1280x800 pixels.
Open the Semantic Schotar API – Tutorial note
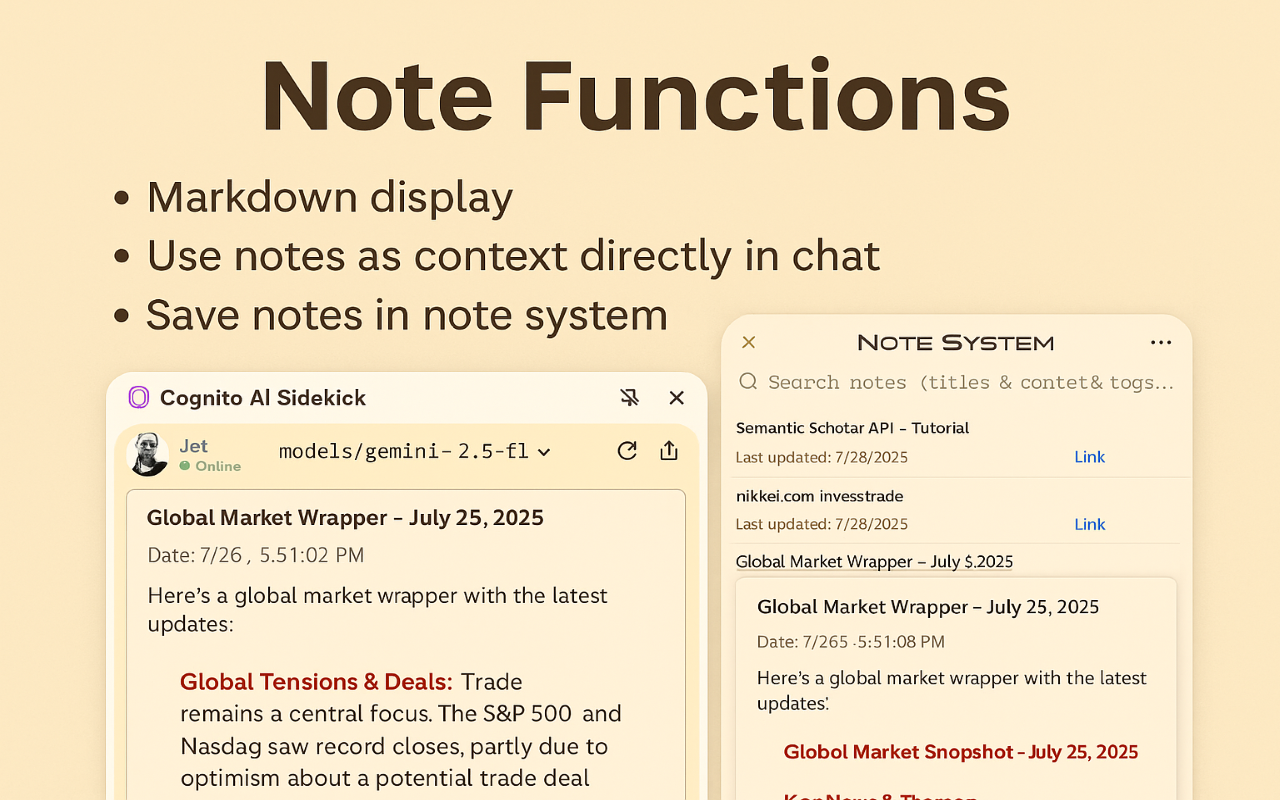(x=852, y=428)
